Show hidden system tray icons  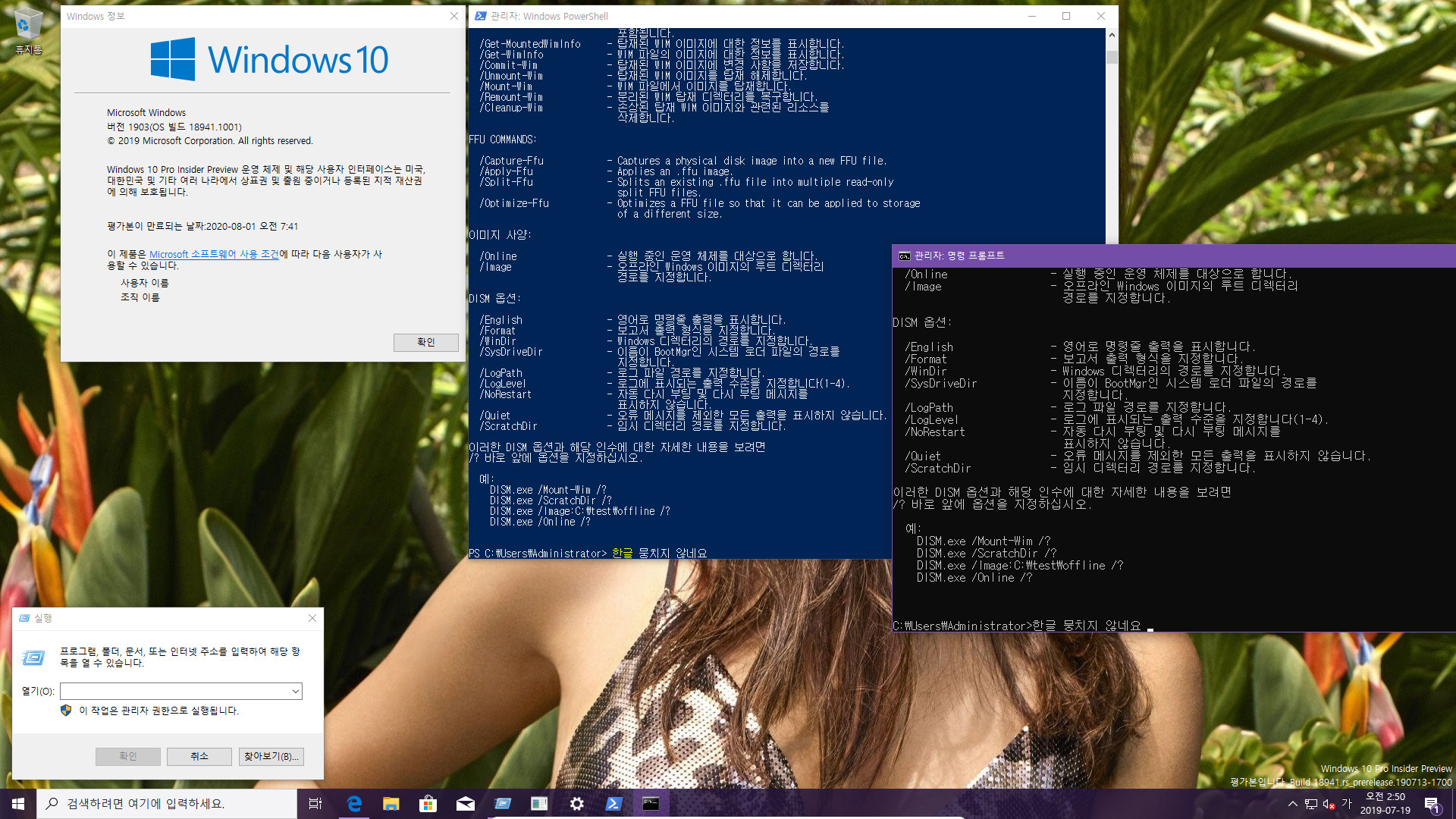point(1293,804)
